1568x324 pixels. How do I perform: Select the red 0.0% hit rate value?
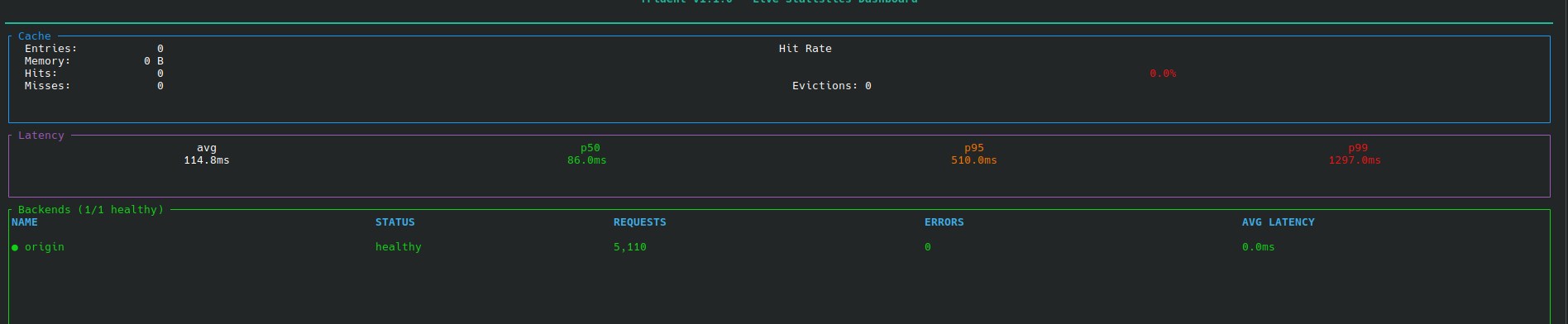coord(1163,74)
